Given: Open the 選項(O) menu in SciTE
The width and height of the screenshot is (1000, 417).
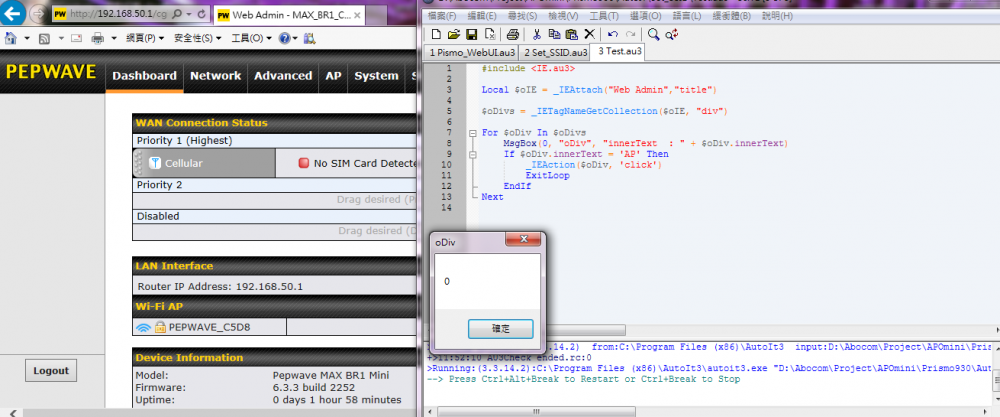Looking at the screenshot, I should 644,16.
